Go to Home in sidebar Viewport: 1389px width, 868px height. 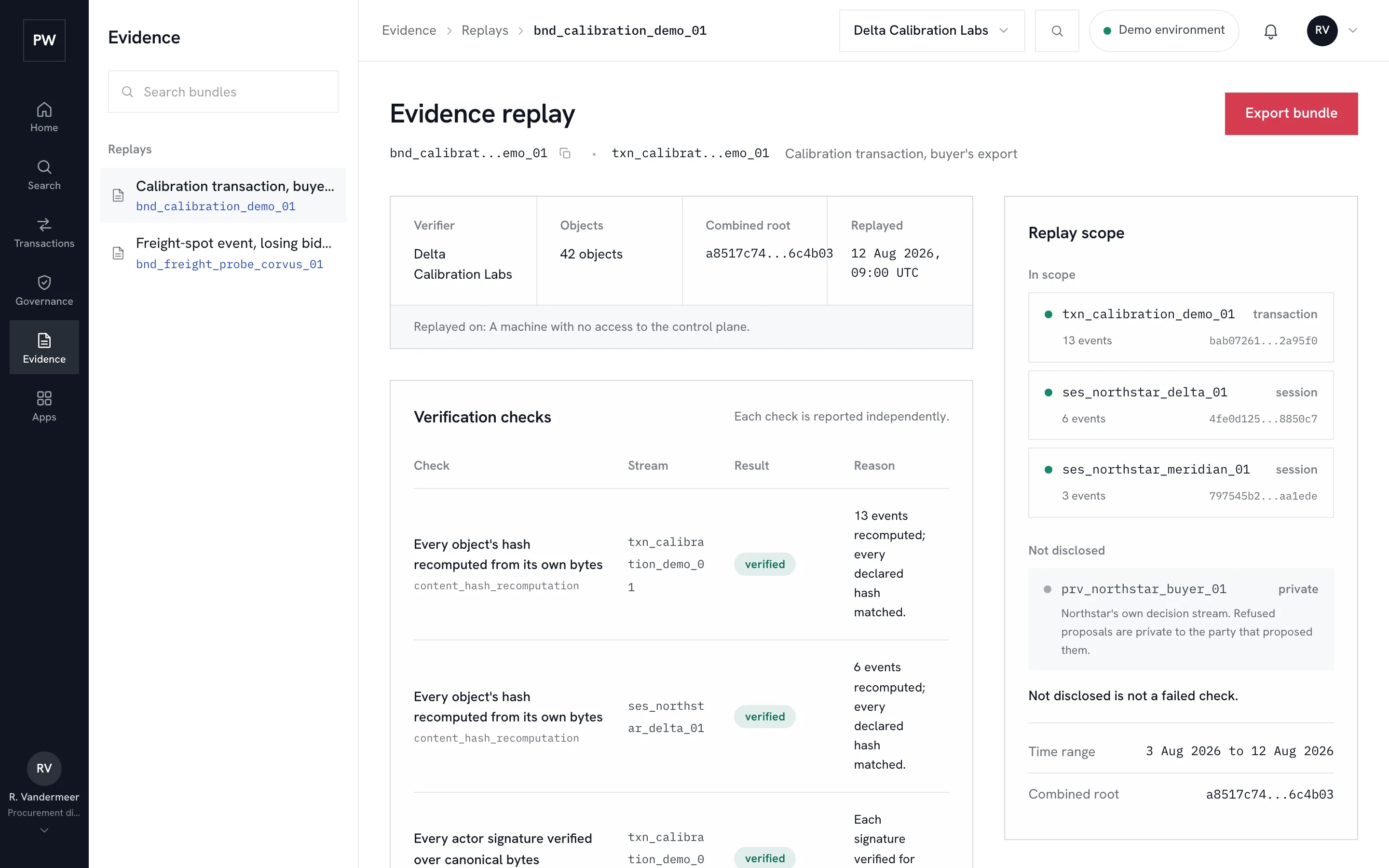[x=44, y=117]
